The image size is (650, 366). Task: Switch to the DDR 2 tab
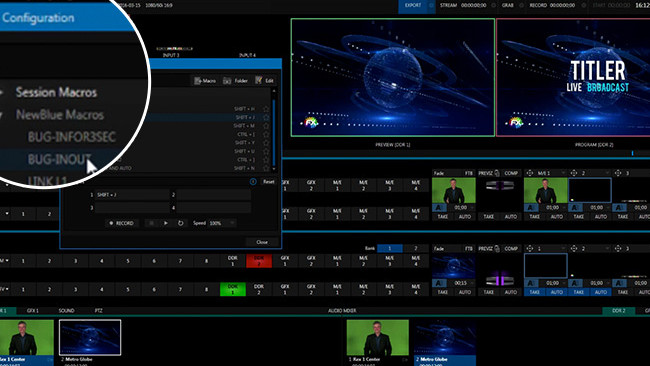coord(618,310)
